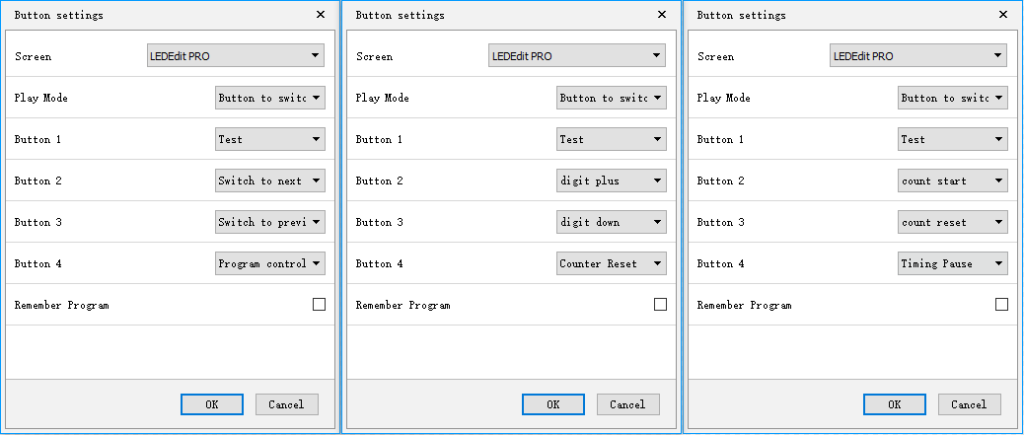Expand Play Mode dropdown in 'digit down' dialog
The width and height of the screenshot is (1024, 435).
pyautogui.click(x=611, y=98)
